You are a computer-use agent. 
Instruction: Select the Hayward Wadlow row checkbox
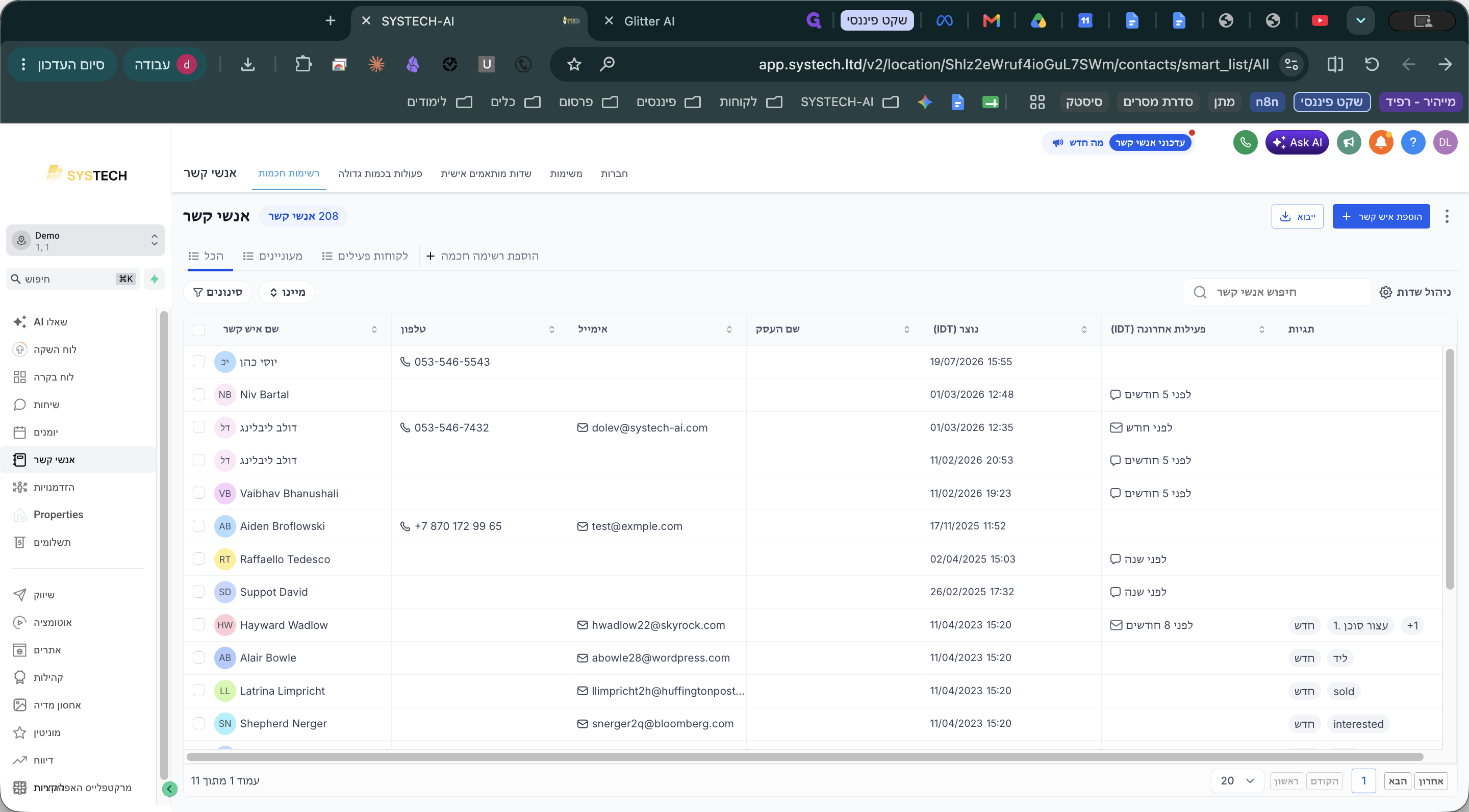coord(198,624)
